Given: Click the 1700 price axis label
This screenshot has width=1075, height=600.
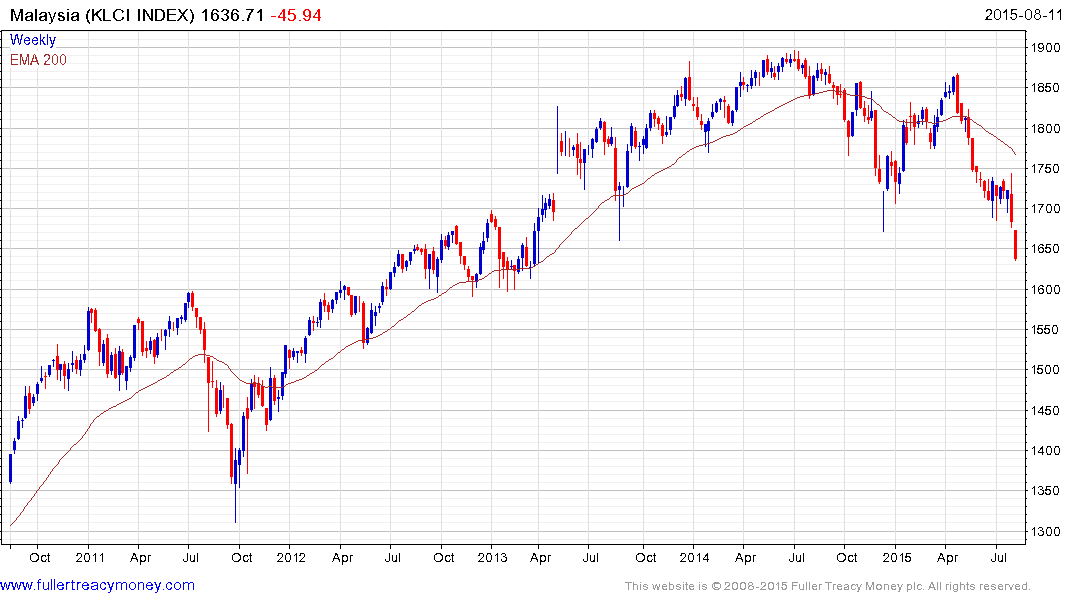Looking at the screenshot, I should click(1046, 208).
